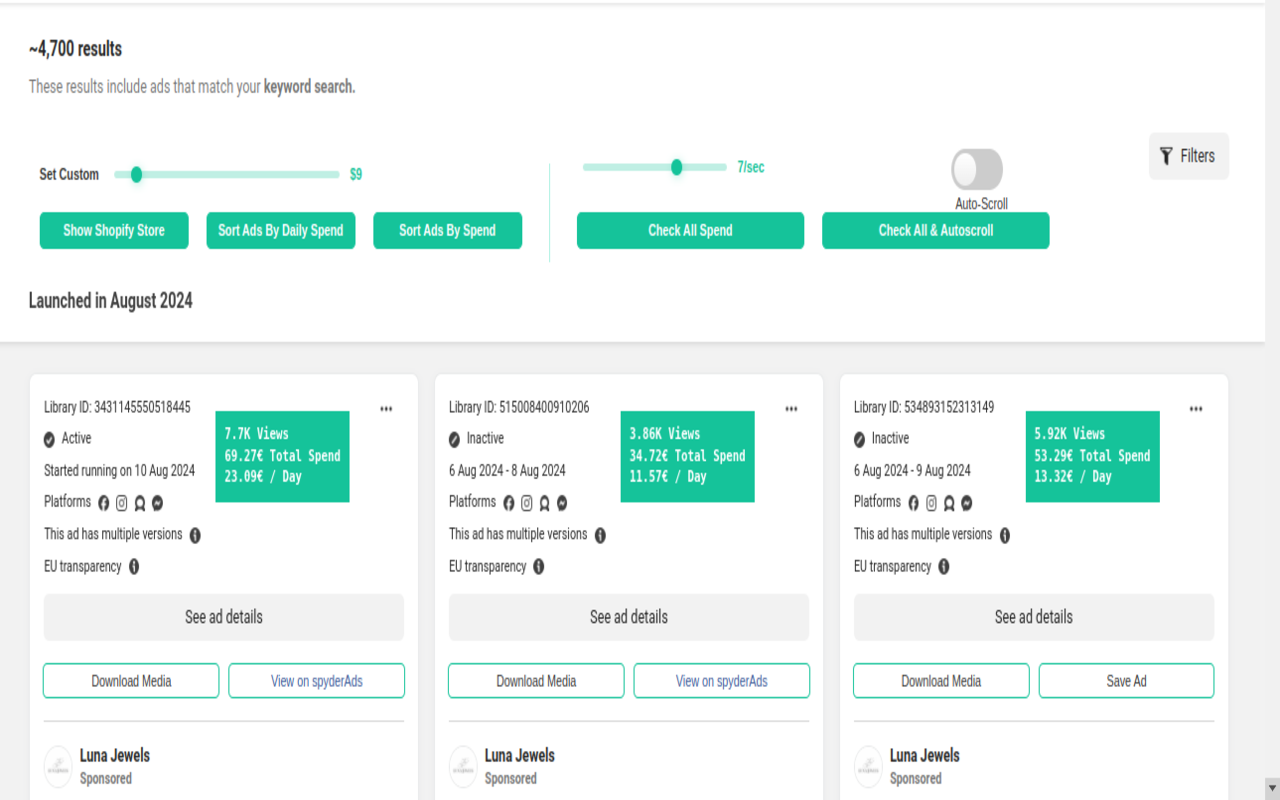1280x800 pixels.
Task: Click the Luna Jewels avatar on first ad
Action: coord(58,766)
